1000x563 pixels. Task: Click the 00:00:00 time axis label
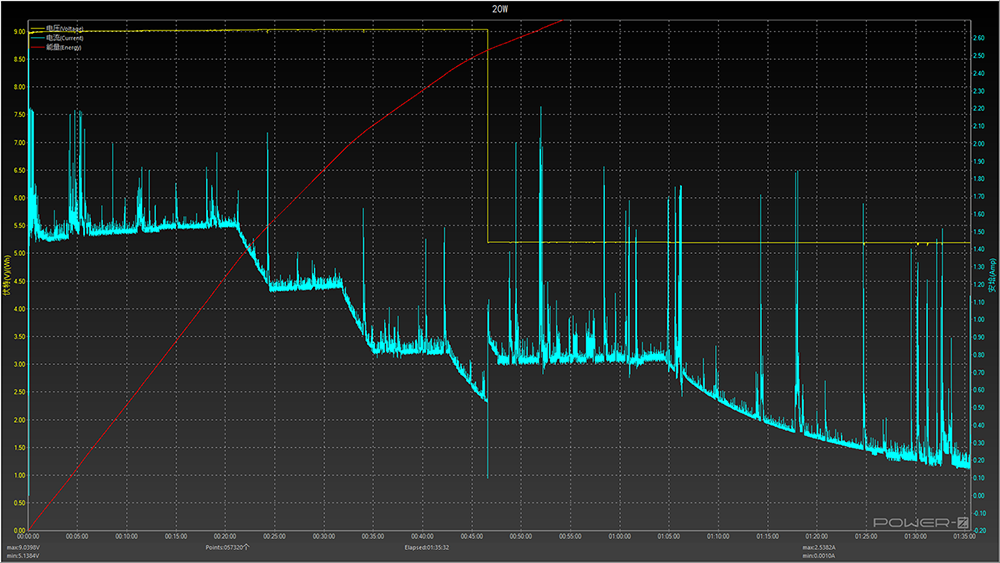click(30, 537)
